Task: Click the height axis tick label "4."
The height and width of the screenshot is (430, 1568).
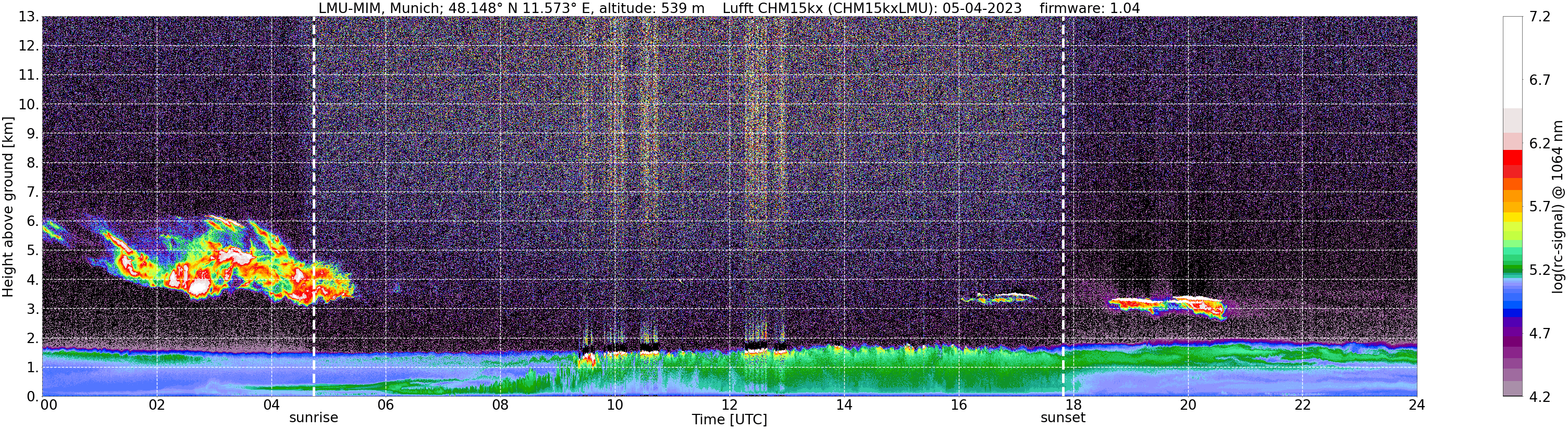Action: (x=33, y=280)
